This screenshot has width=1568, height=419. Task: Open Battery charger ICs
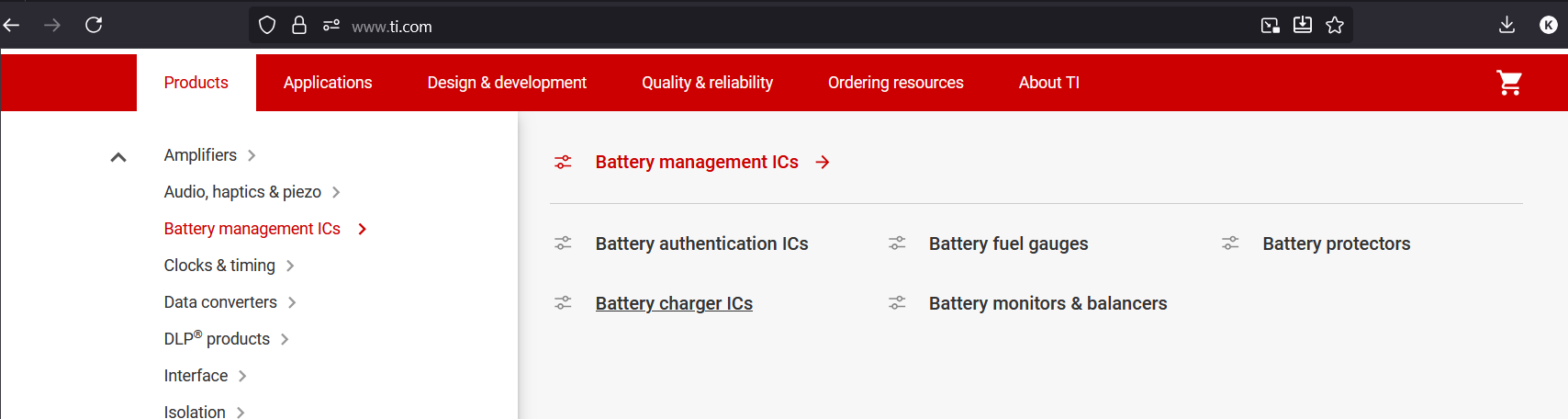[x=674, y=303]
